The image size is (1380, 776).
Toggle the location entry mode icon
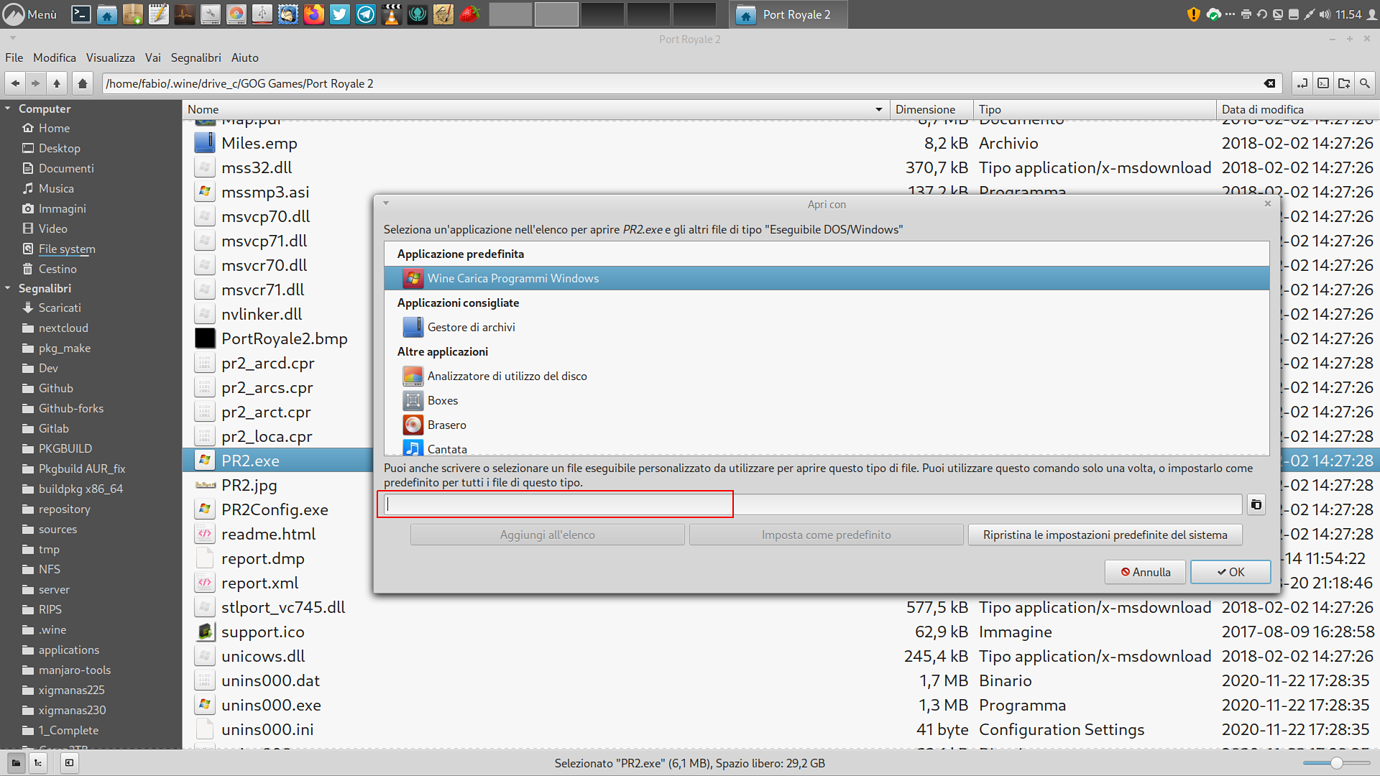[x=1302, y=84]
